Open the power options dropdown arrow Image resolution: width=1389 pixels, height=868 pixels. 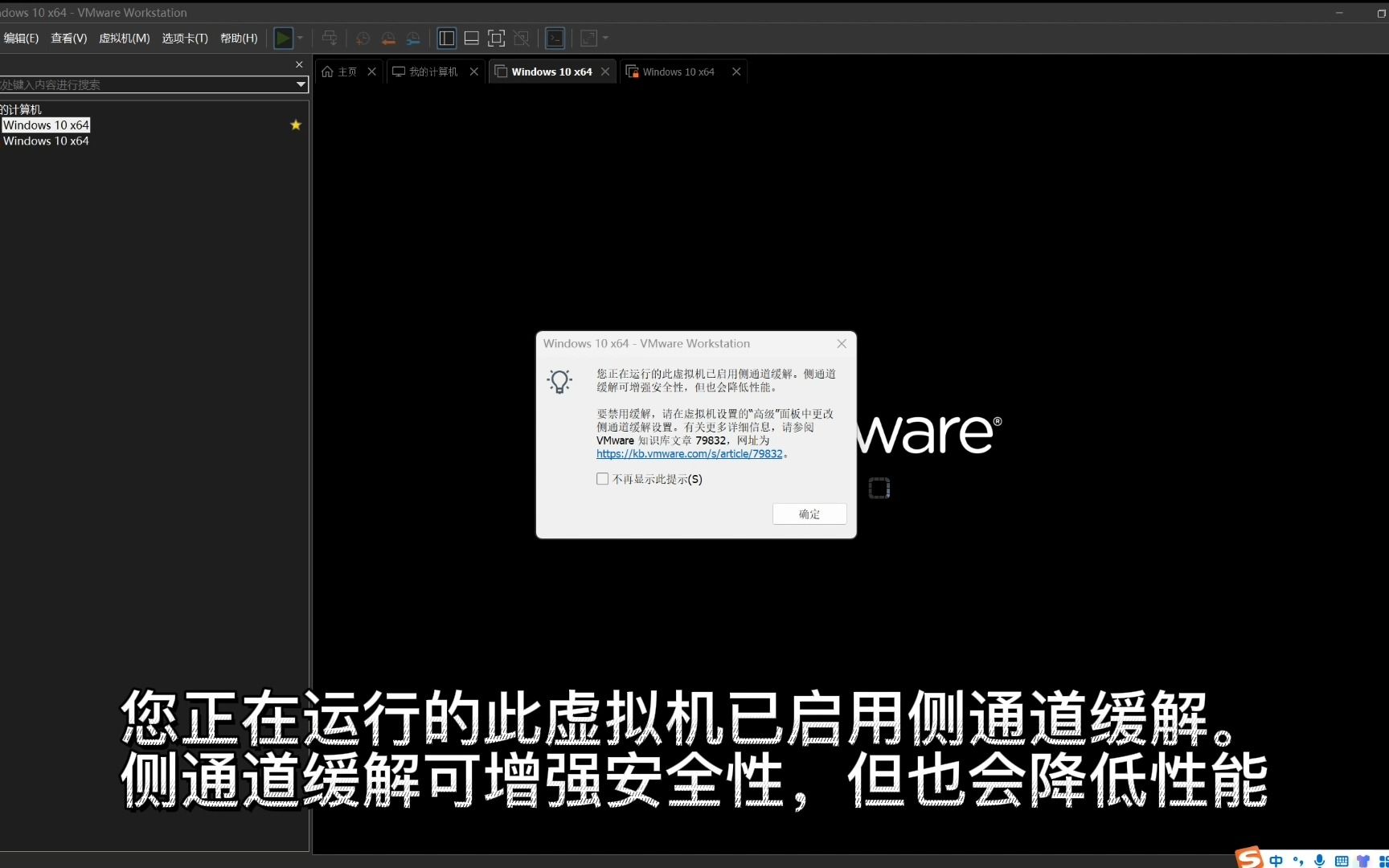301,38
